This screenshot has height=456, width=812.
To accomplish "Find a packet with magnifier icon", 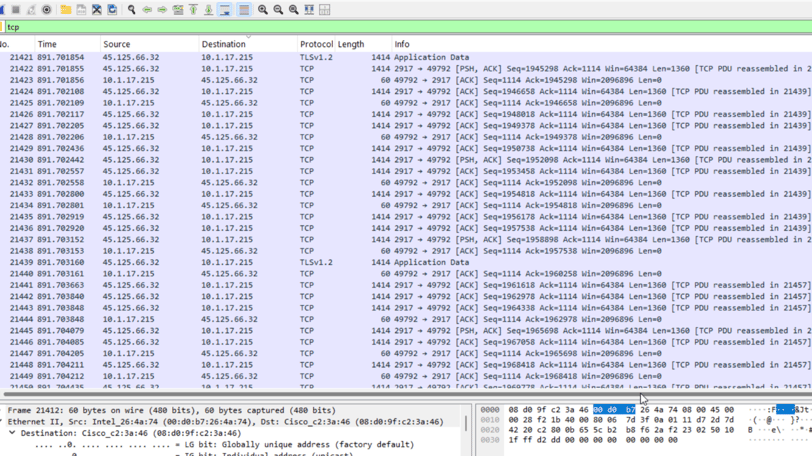I will 132,9.
